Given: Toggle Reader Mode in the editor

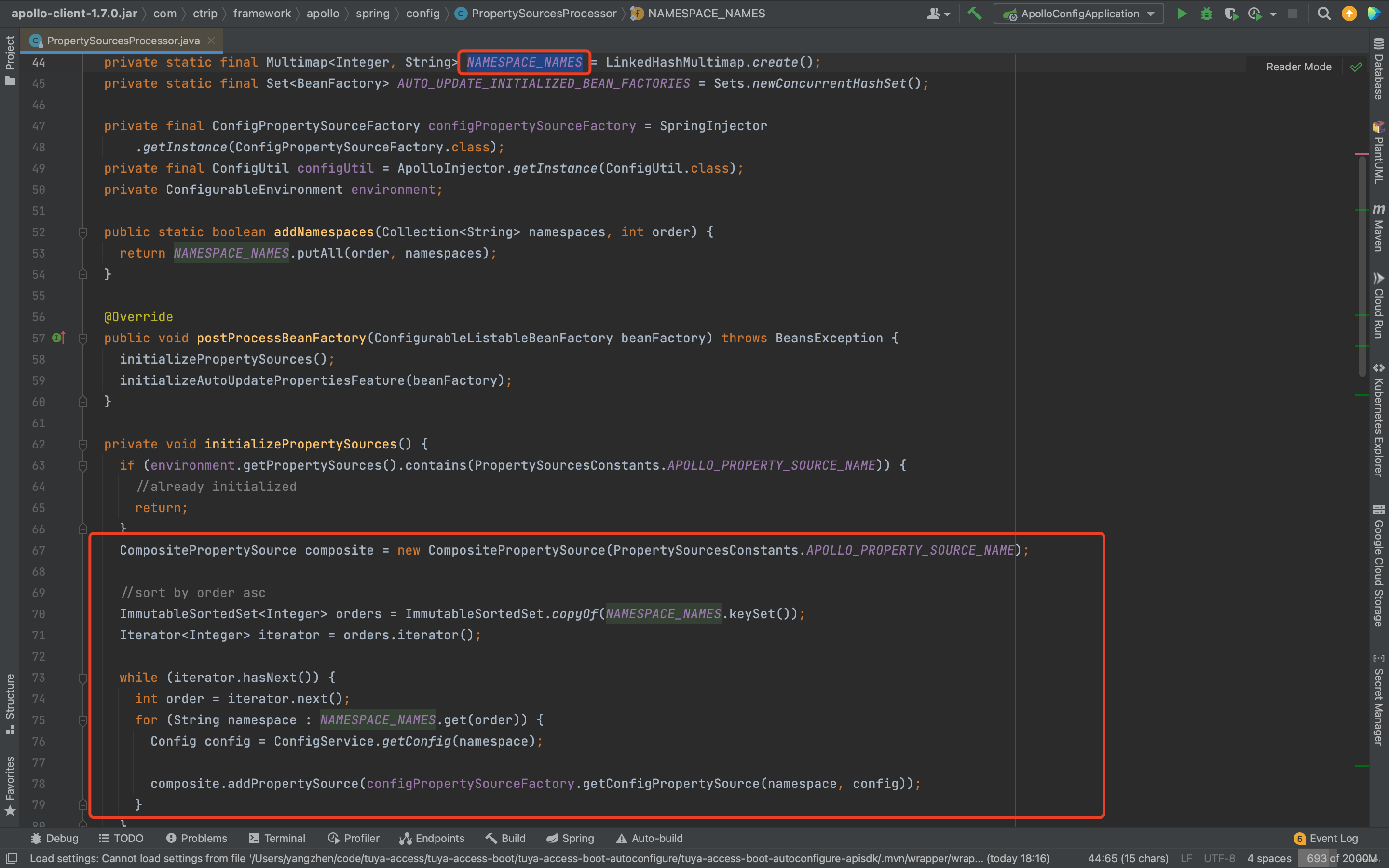Looking at the screenshot, I should click(1298, 67).
